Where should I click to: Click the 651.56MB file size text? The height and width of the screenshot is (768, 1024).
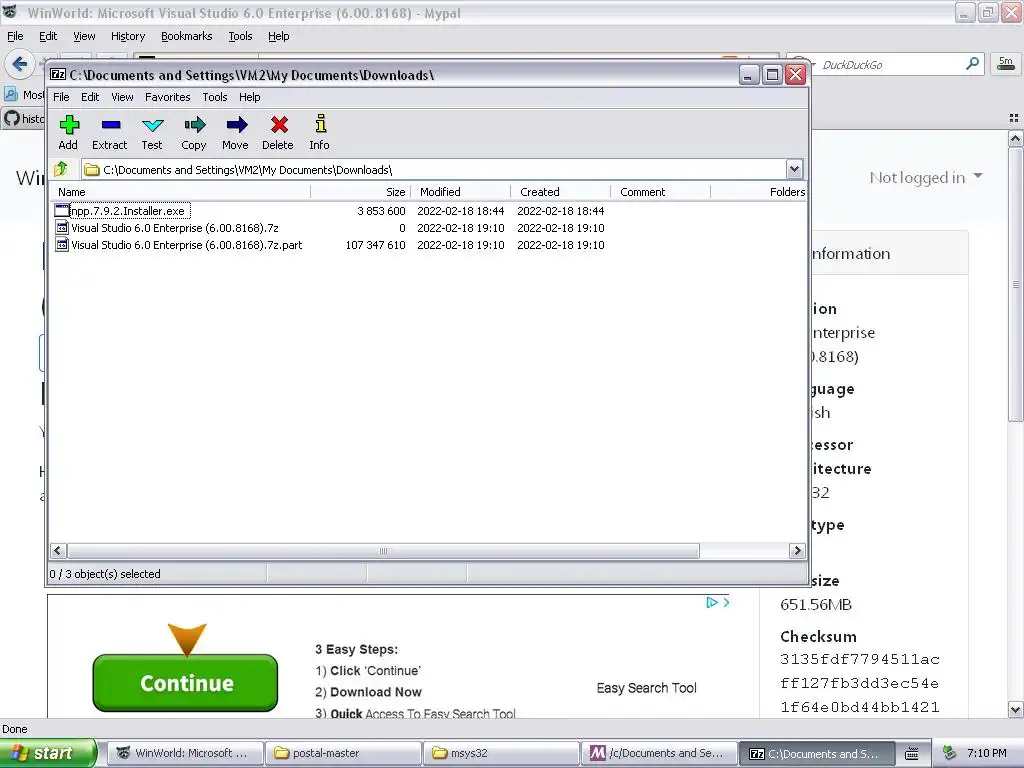pyautogui.click(x=816, y=605)
